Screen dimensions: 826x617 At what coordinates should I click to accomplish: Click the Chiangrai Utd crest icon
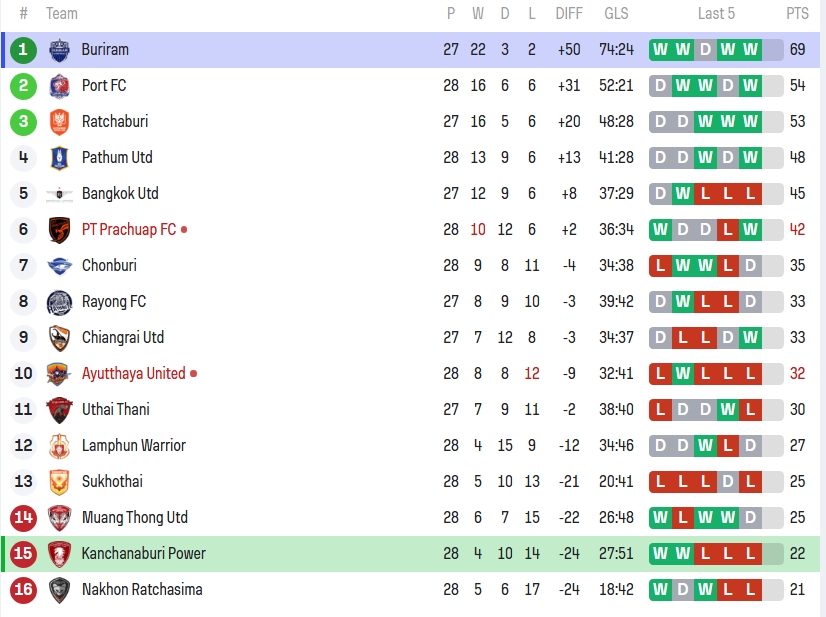59,337
